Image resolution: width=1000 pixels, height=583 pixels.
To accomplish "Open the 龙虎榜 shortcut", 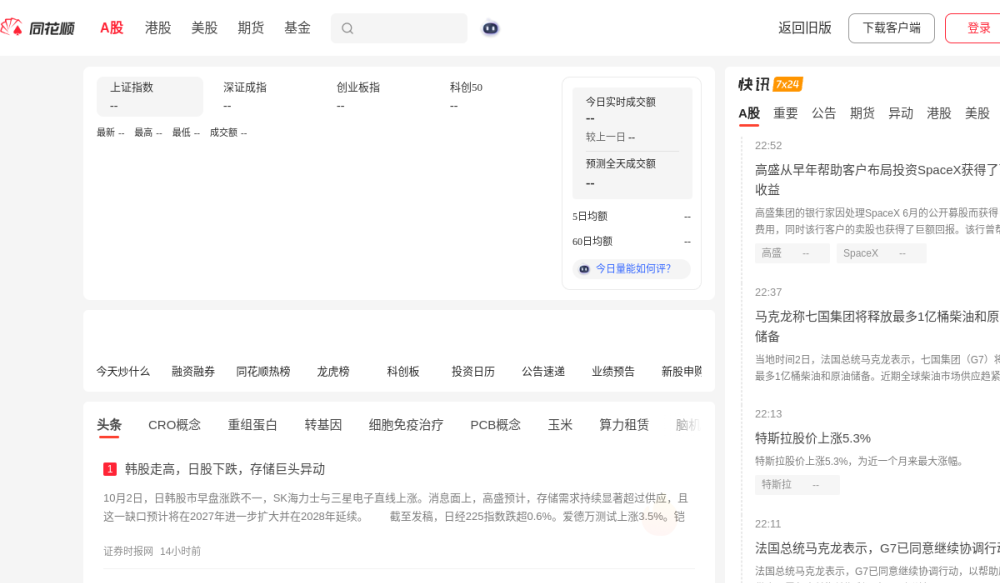I will [x=333, y=372].
